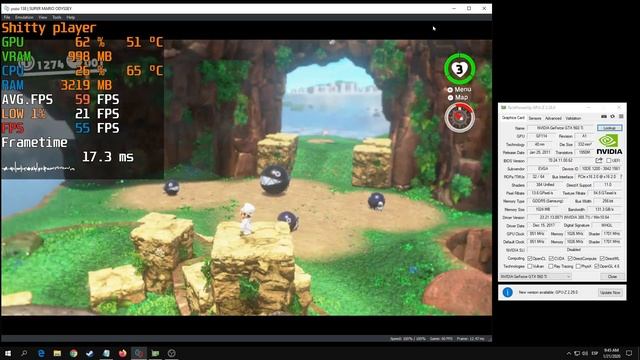
Task: Maximize the yuzu window
Action: (x=469, y=8)
